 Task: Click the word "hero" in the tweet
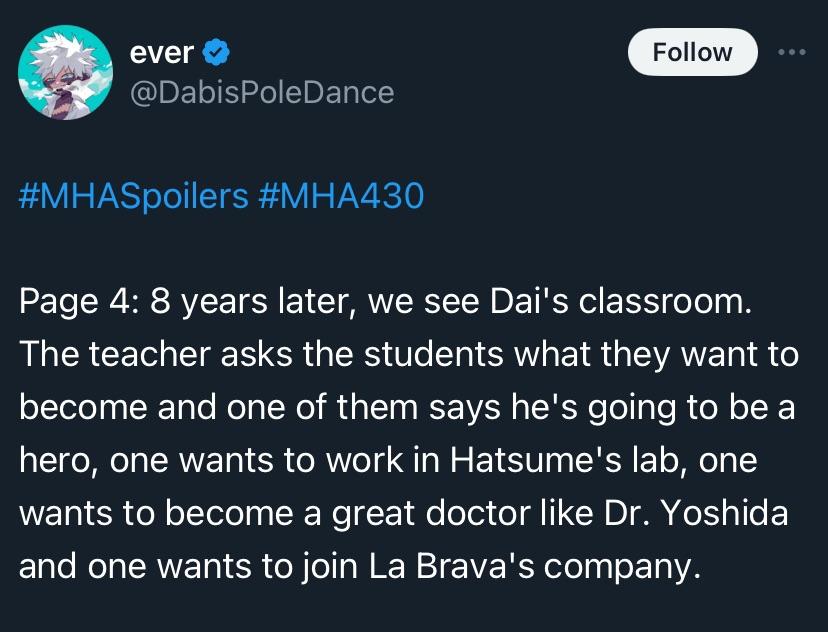pos(56,461)
